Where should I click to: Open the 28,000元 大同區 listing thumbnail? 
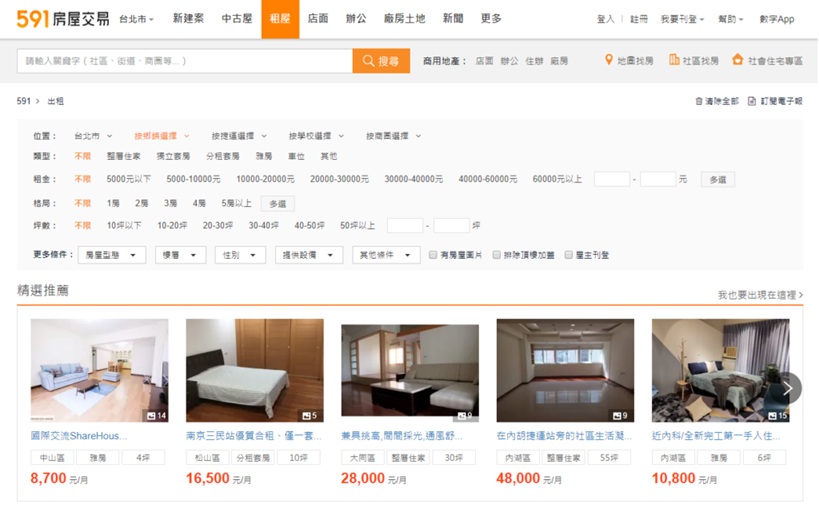coord(409,370)
